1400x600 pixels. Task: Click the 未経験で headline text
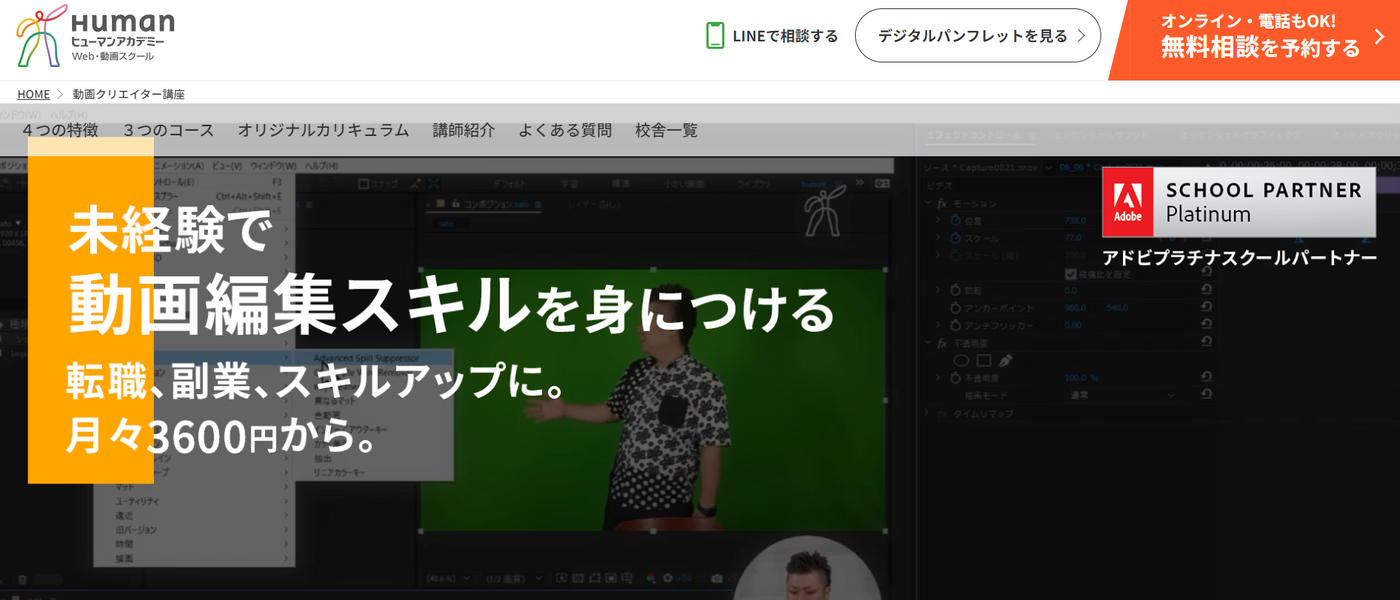pyautogui.click(x=169, y=228)
